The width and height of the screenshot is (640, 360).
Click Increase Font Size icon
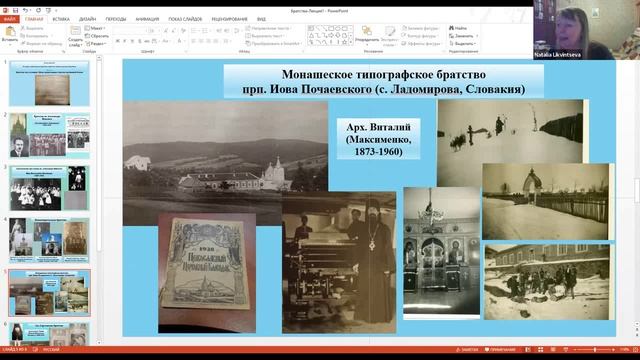pyautogui.click(x=166, y=30)
